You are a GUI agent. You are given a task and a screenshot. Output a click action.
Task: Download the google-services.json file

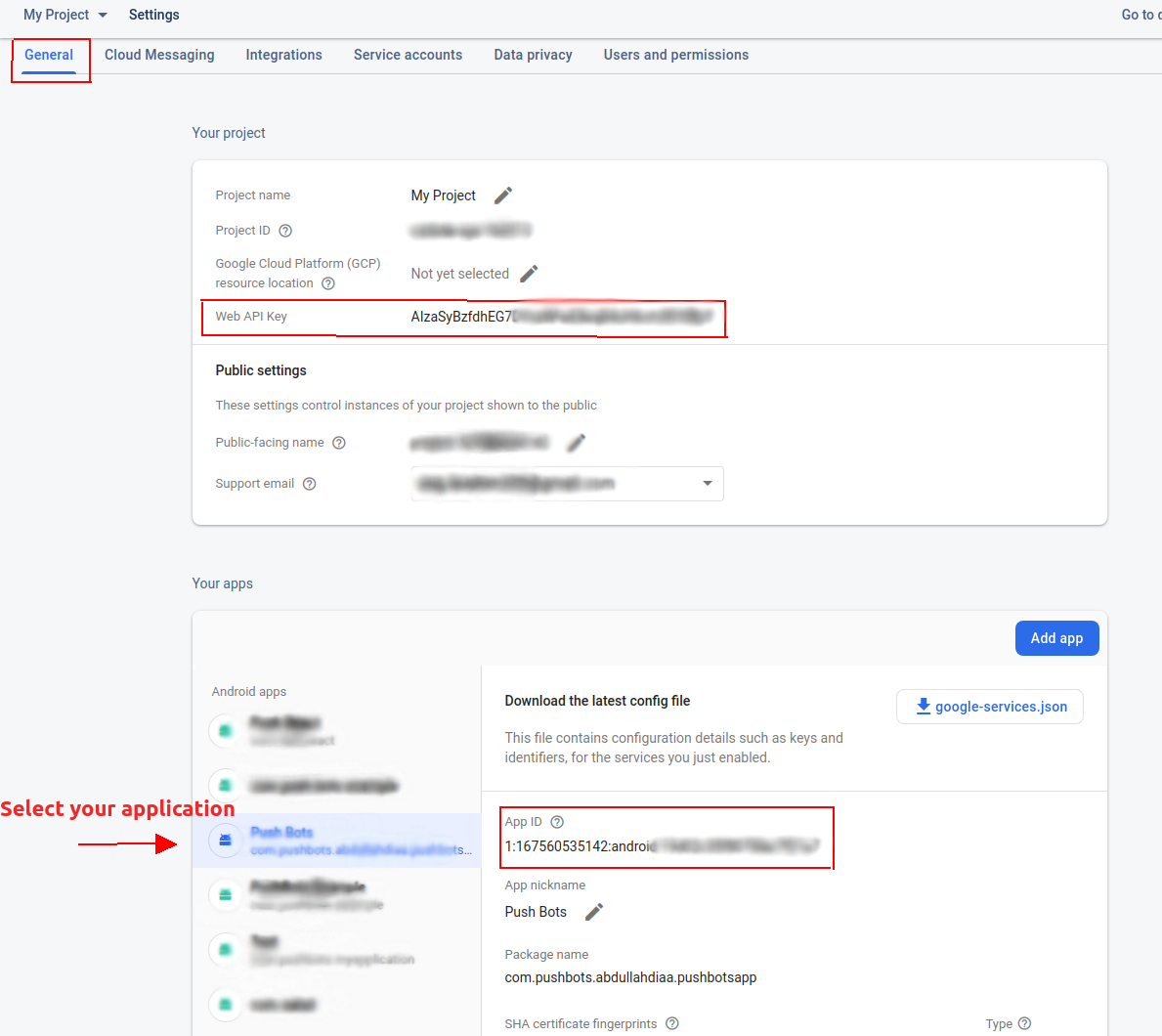coord(990,707)
